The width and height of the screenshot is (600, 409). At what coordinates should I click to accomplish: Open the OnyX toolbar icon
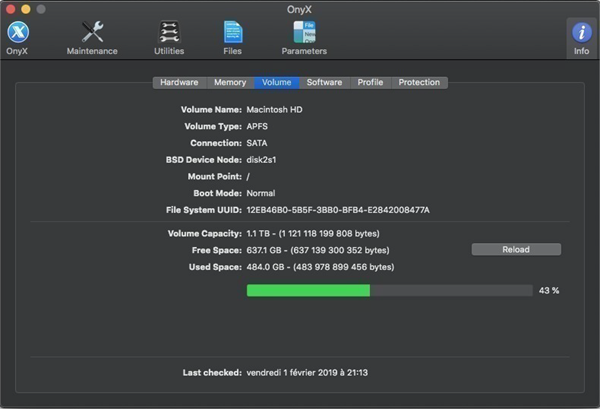point(18,38)
